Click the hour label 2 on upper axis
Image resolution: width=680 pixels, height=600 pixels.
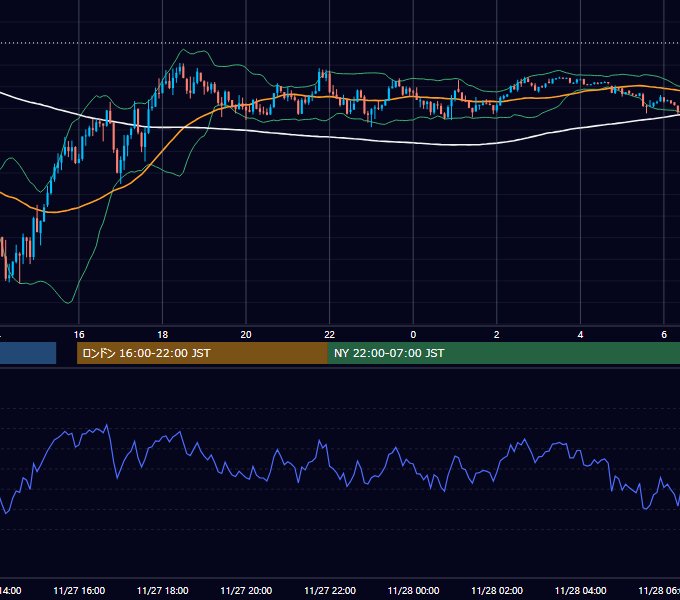[497, 335]
